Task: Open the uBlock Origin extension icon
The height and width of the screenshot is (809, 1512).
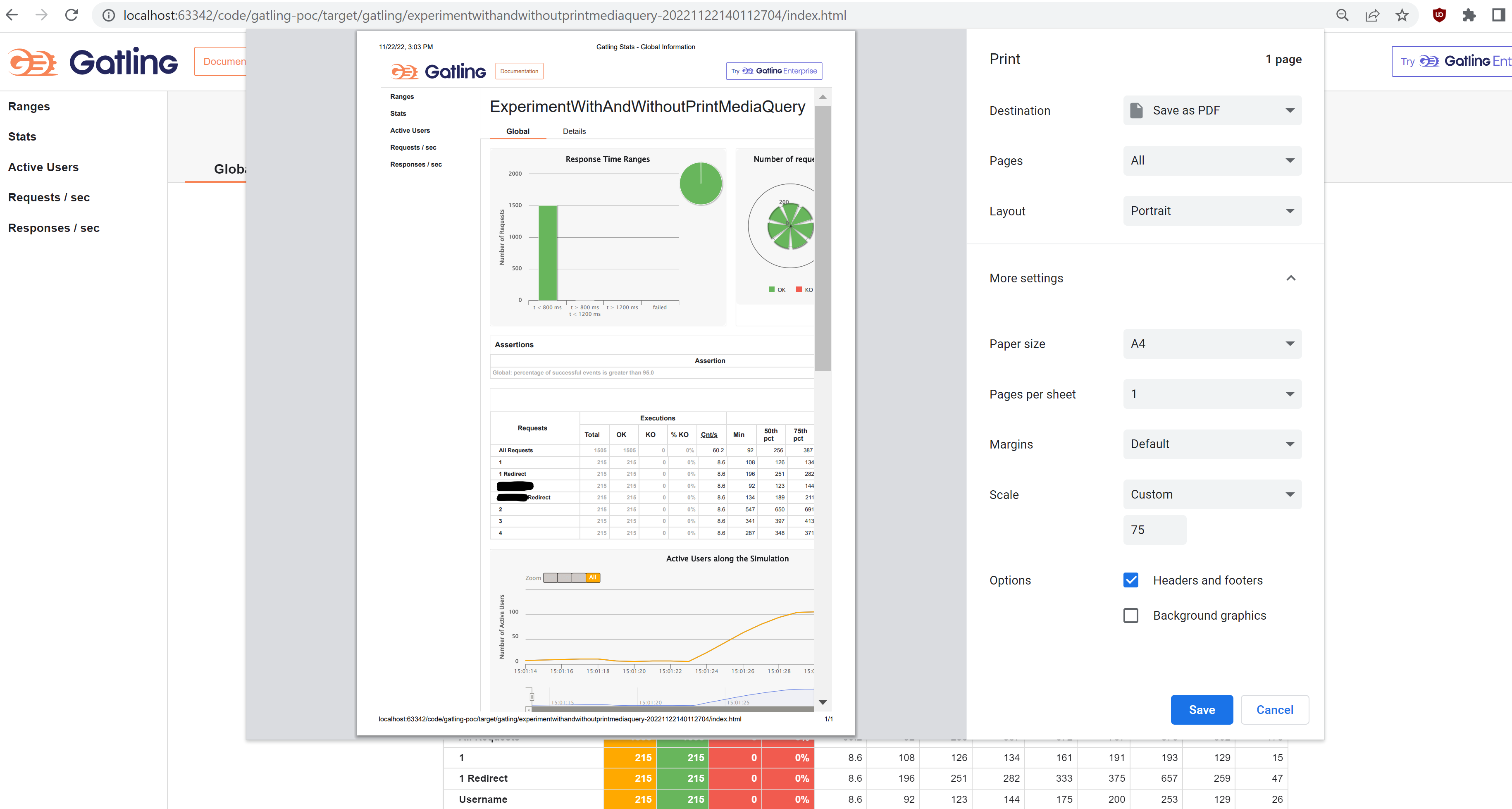Action: click(x=1438, y=15)
